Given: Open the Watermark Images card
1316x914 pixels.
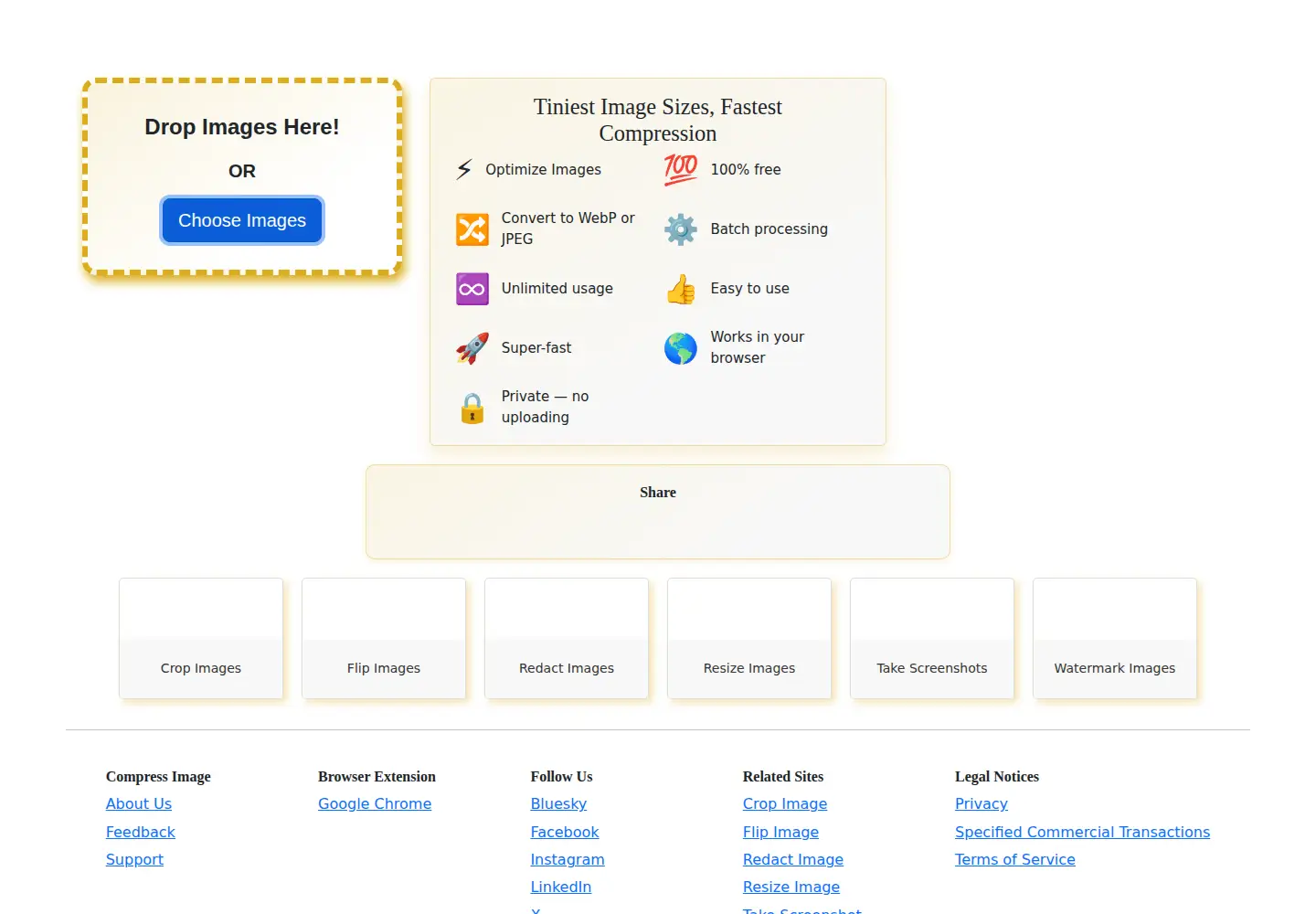Looking at the screenshot, I should point(1115,638).
